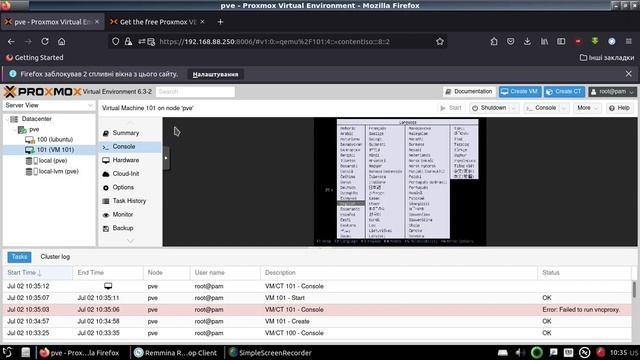Viewport: 640px width, 360px height.
Task: Select local-lvm (pve) storage in tree
Action: click(52, 171)
